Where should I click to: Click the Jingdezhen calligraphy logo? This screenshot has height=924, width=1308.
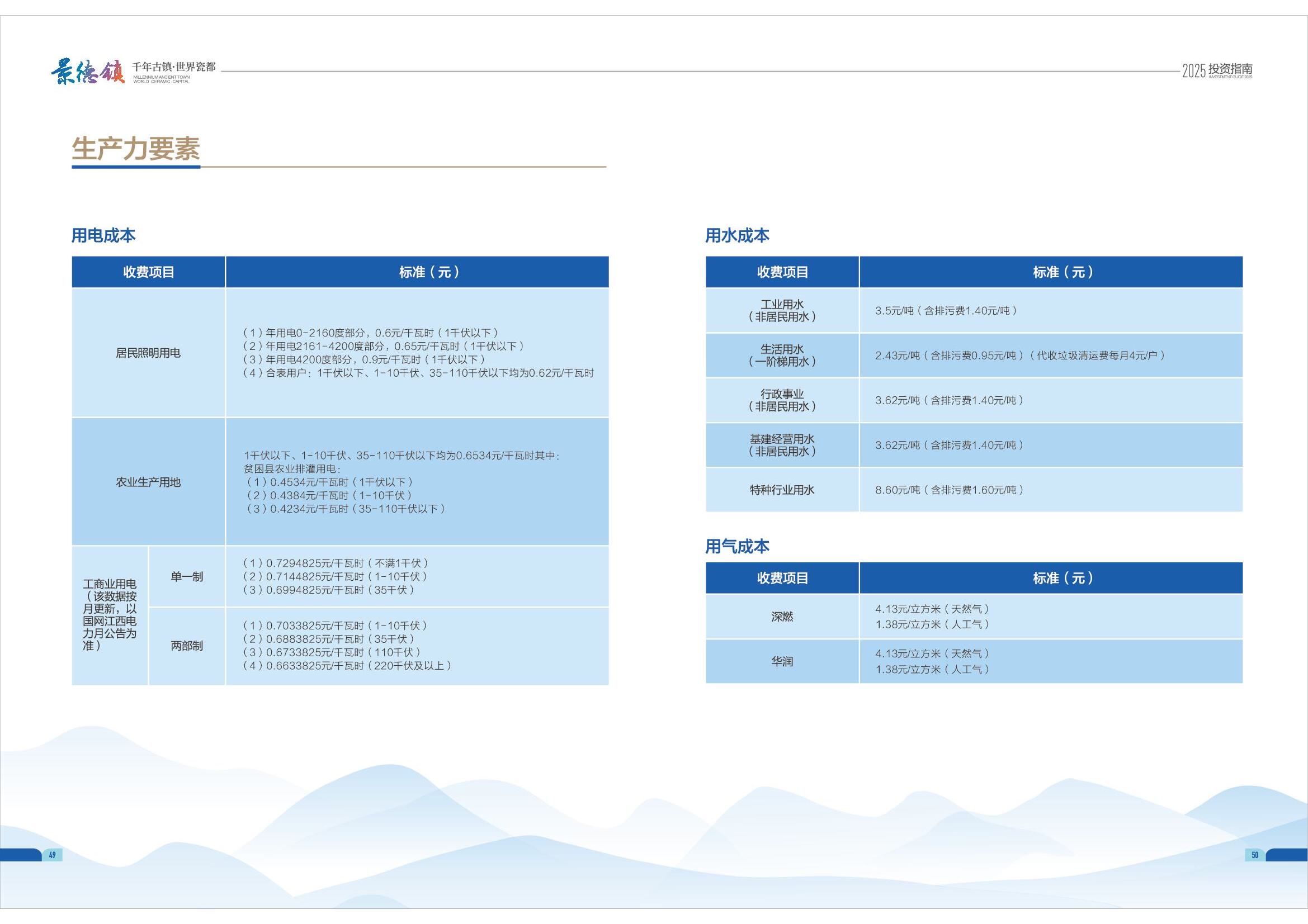coord(88,72)
